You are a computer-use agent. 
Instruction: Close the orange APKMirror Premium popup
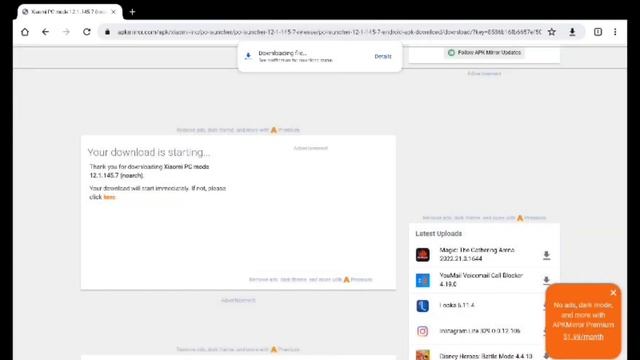pos(613,293)
